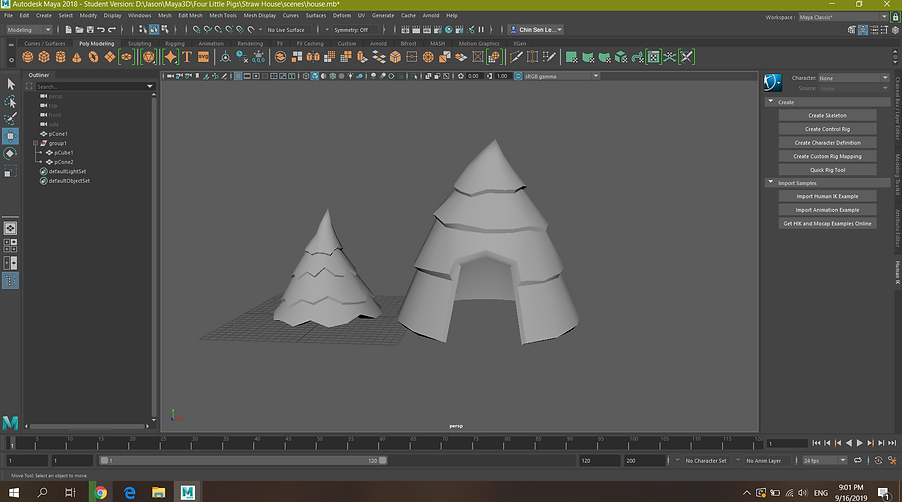Switch to the Curves / Surfaces shelf tab
This screenshot has width=902, height=502.
pos(44,44)
